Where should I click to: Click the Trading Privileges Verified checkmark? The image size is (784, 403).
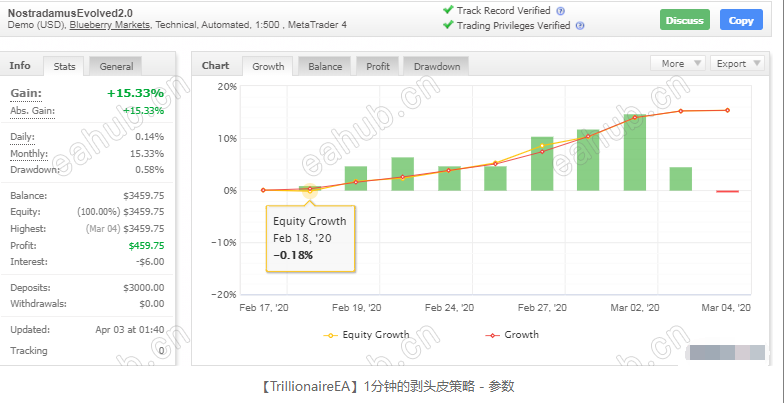click(x=448, y=24)
